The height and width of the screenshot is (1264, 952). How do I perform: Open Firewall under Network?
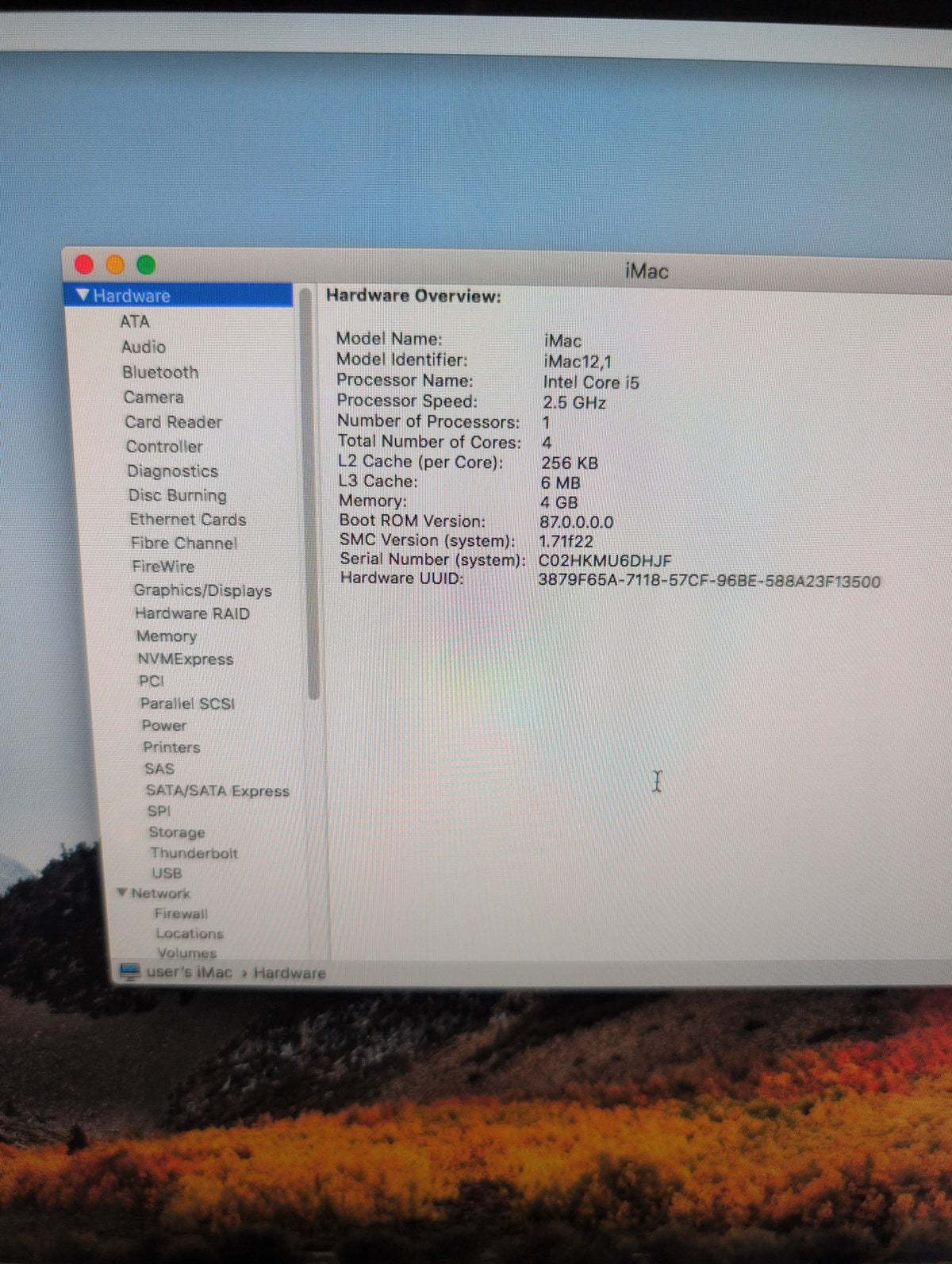(x=181, y=913)
